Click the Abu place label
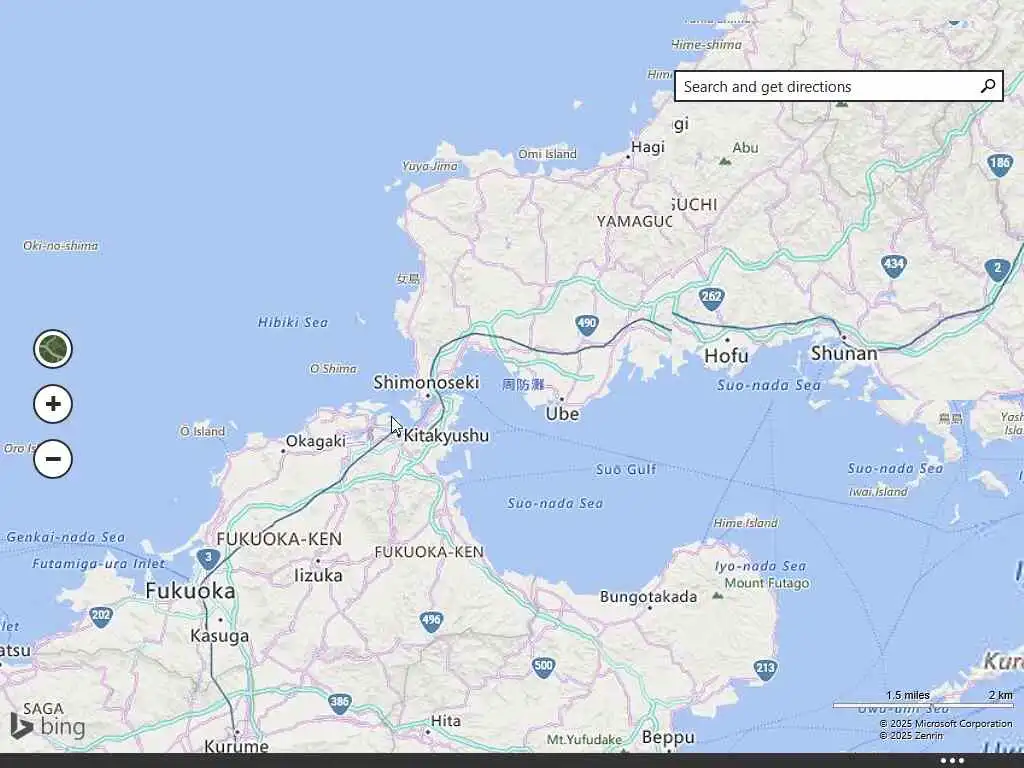This screenshot has height=768, width=1024. tap(745, 148)
